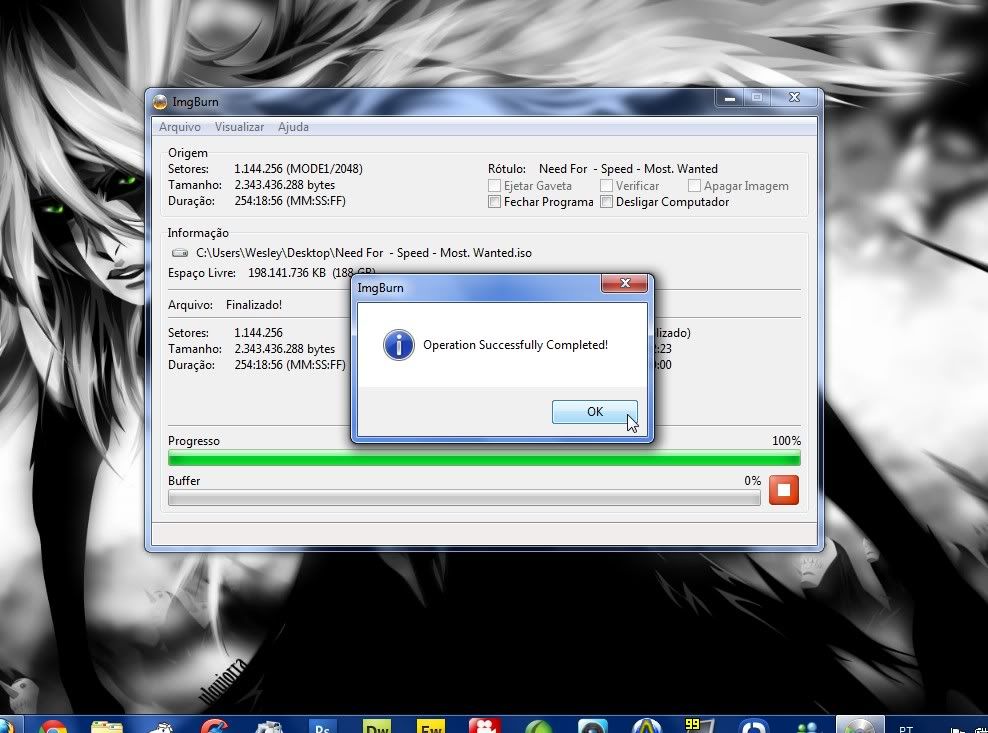Click the ImgBurn icon in the title bar
This screenshot has height=733, width=988.
click(x=159, y=100)
